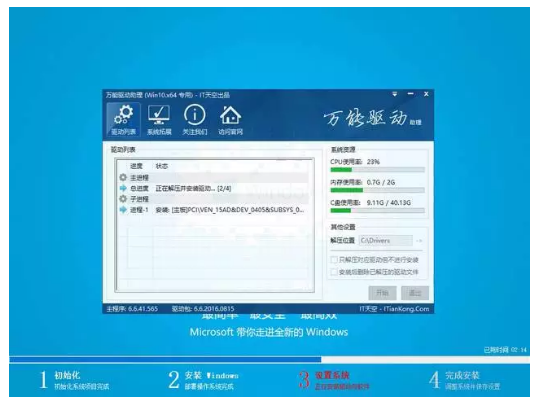This screenshot has width=538, height=406.
Task: Open the title bar dropdown menu arrow
Action: (395, 94)
